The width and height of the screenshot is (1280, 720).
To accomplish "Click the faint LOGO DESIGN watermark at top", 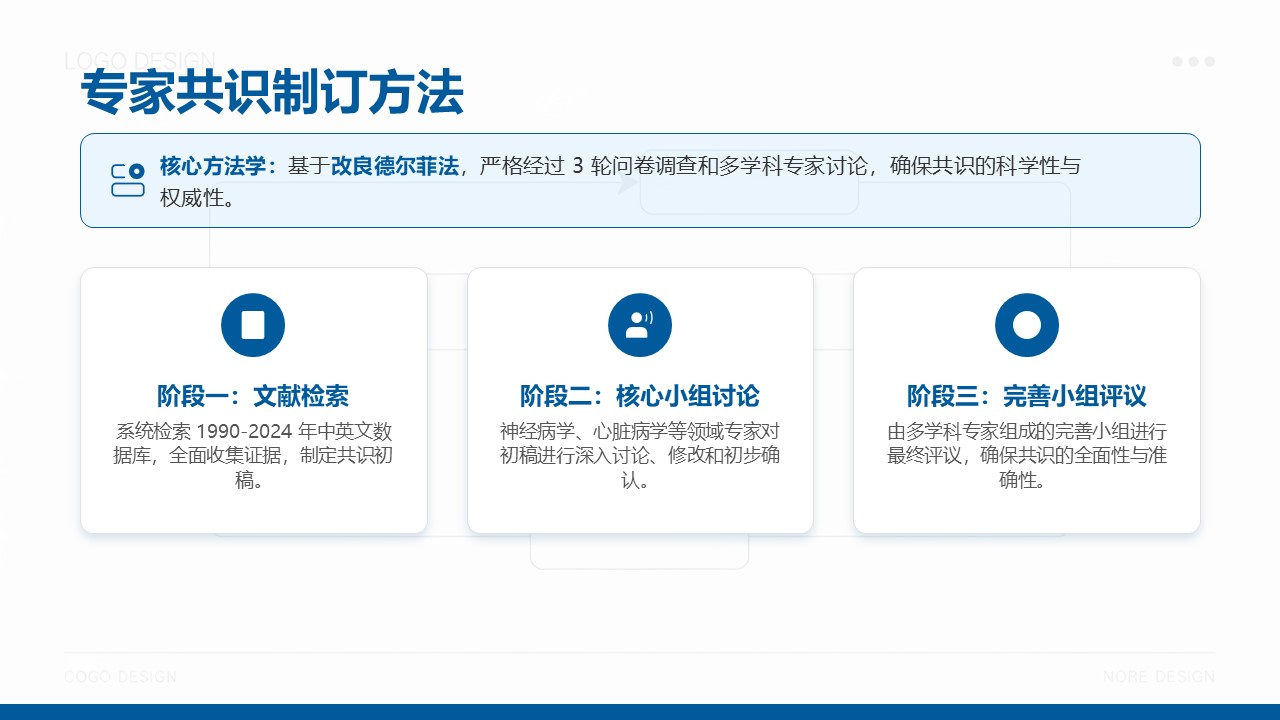I will [x=140, y=60].
